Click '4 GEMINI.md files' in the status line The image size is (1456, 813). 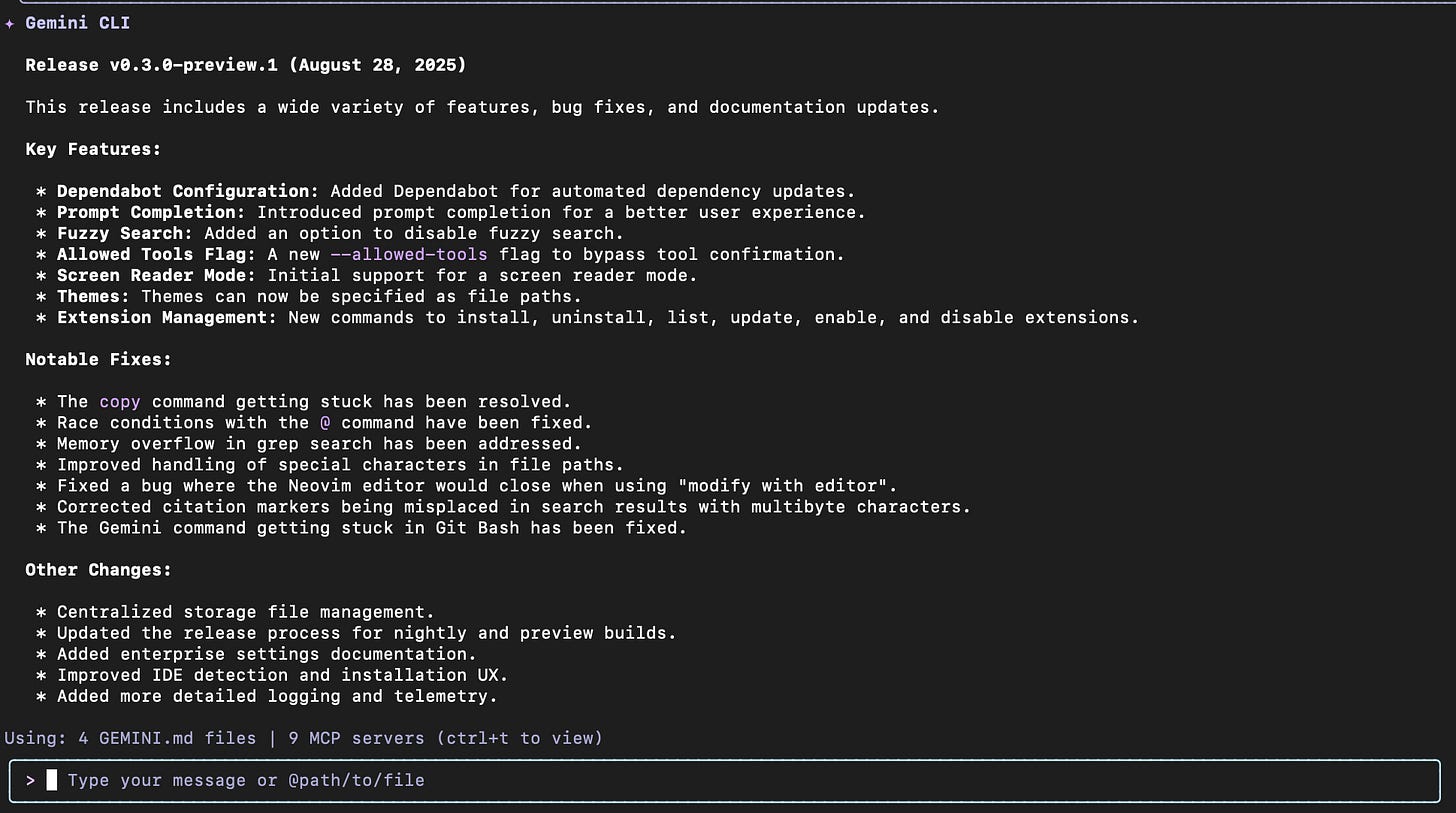pyautogui.click(x=167, y=738)
